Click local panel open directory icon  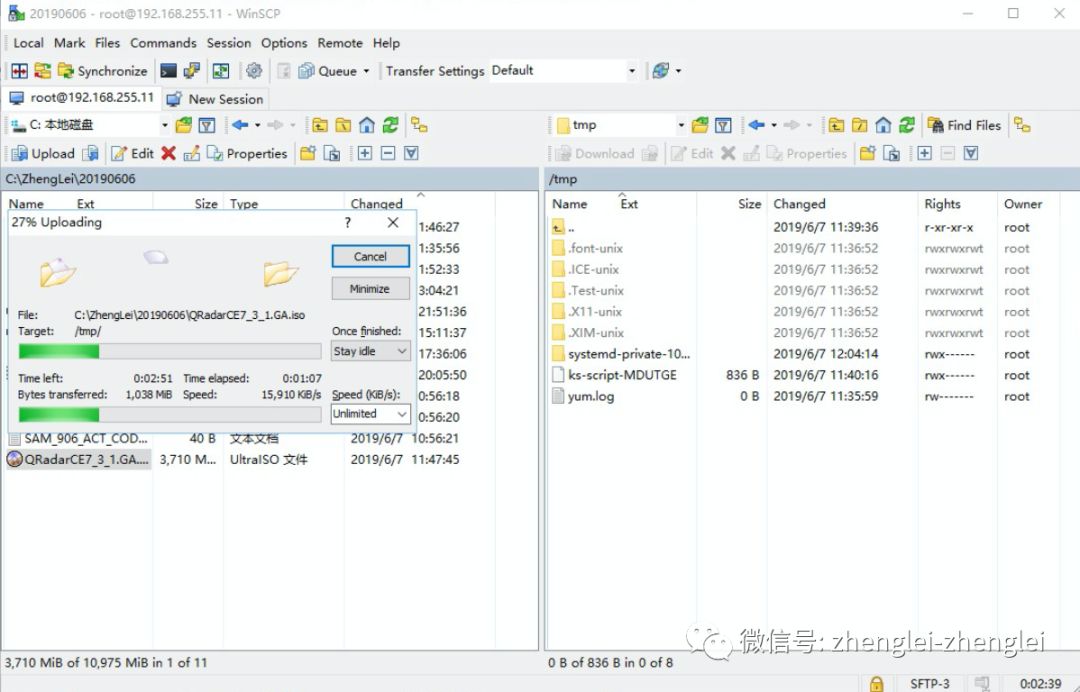coord(184,125)
